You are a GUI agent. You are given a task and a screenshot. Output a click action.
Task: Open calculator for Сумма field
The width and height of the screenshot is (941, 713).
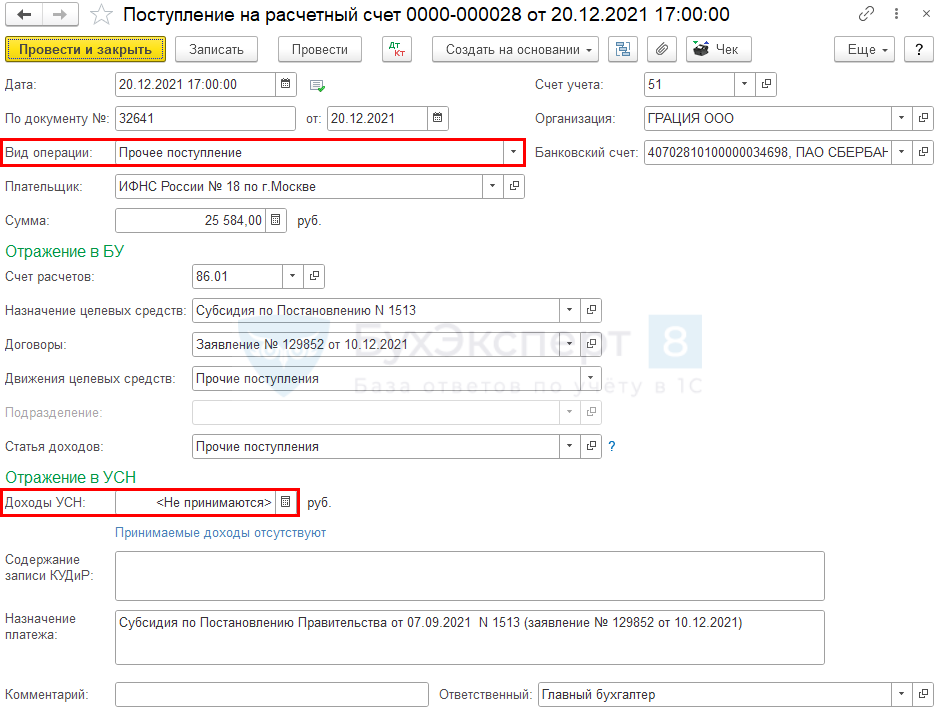coord(275,220)
